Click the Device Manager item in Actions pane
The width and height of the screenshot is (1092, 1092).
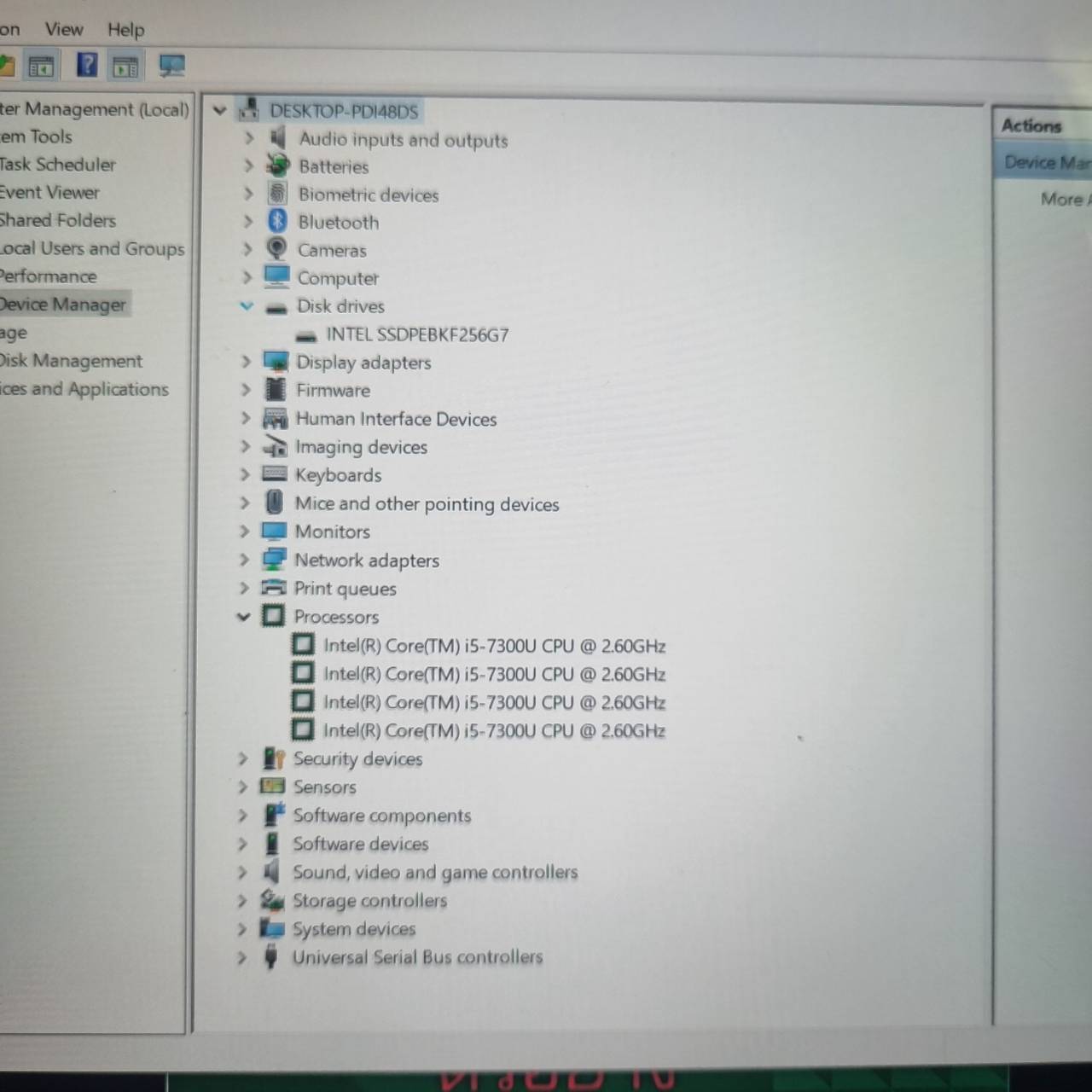coord(1046,162)
